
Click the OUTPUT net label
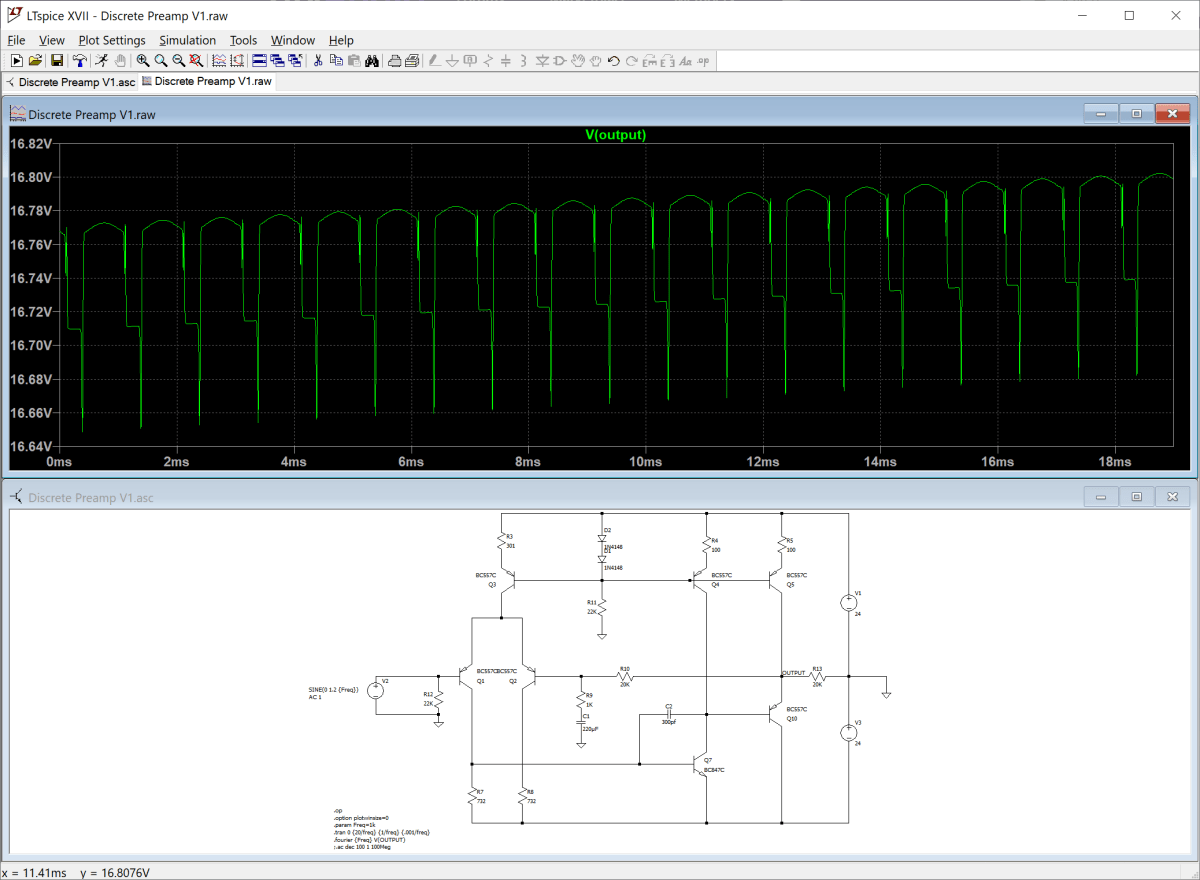point(794,673)
